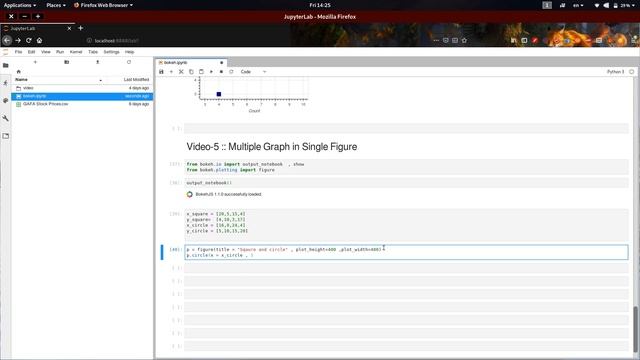Open page actions three-dot menu

click(437, 40)
